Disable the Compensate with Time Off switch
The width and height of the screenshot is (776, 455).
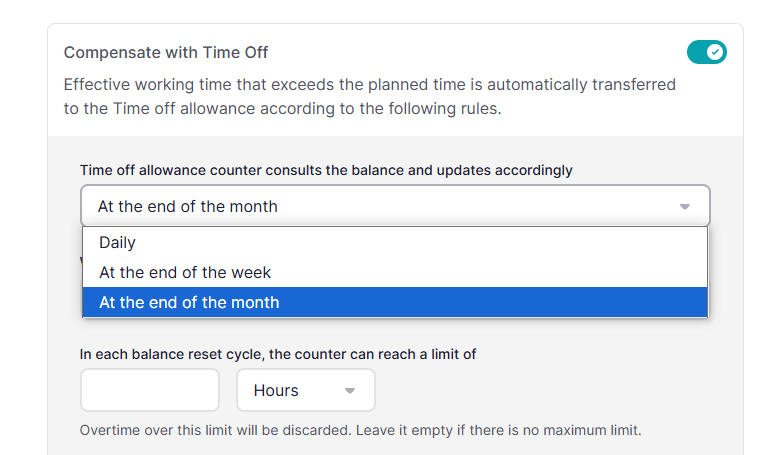tap(706, 52)
